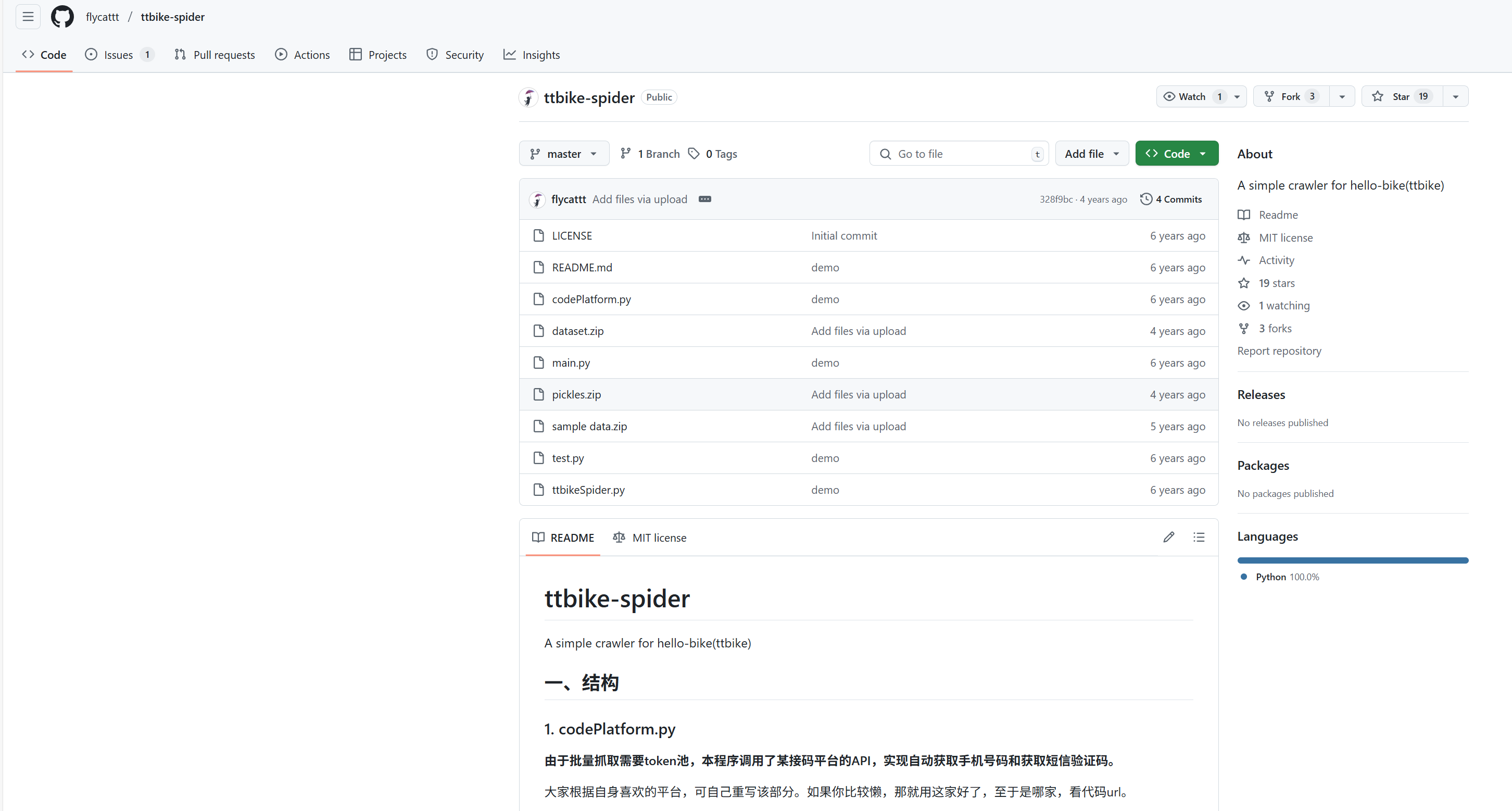
Task: Expand the commit message ellipsis icon
Action: (x=704, y=199)
